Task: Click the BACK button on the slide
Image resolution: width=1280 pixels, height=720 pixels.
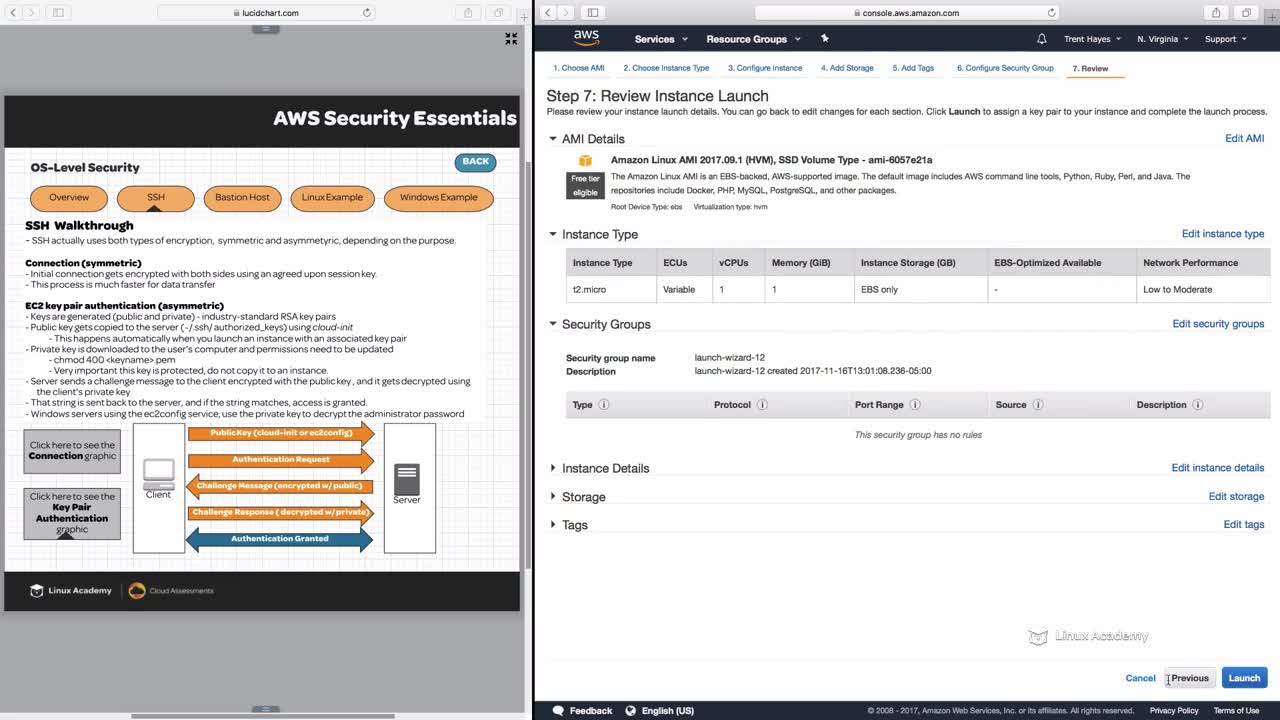Action: (x=475, y=162)
